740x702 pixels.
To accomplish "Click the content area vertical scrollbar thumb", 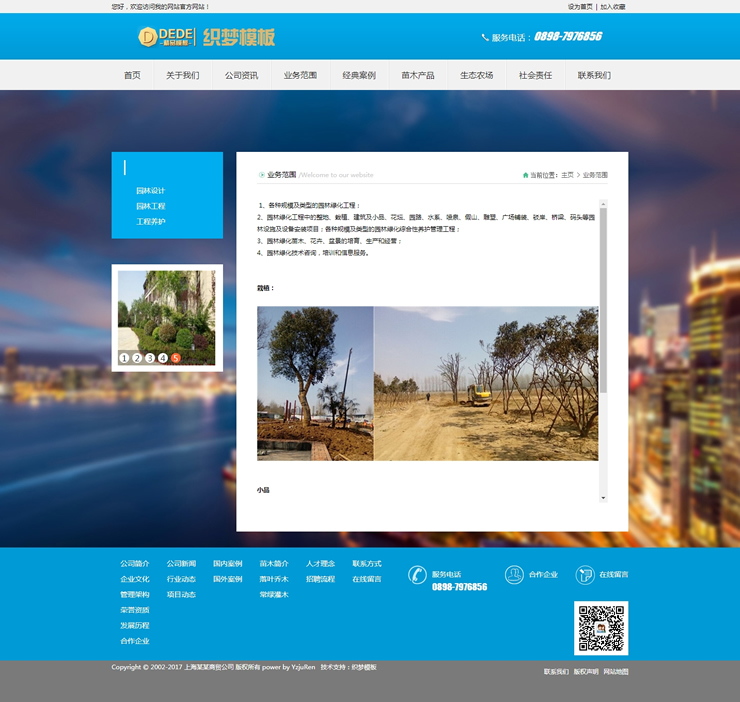I will coord(603,300).
